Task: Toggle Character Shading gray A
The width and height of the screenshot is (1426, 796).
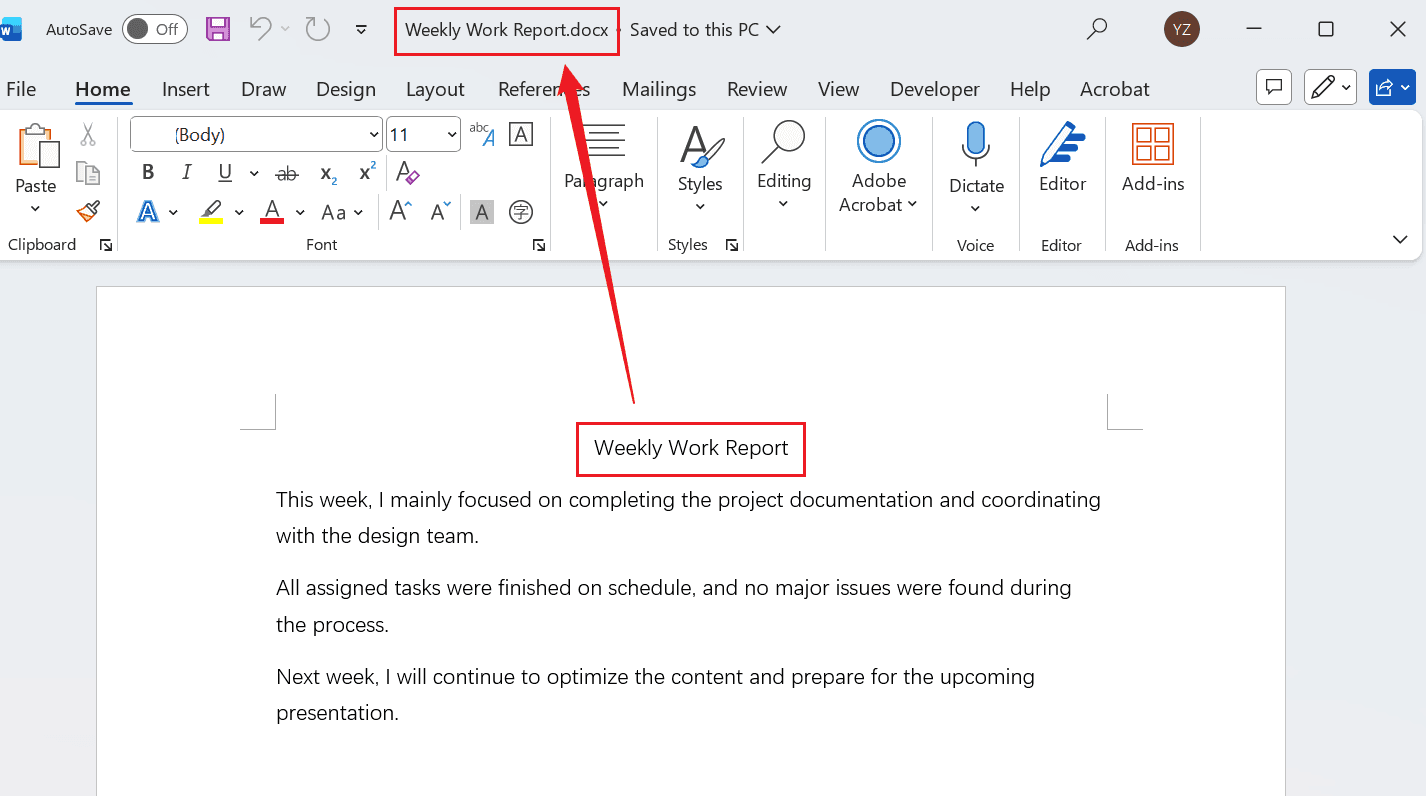Action: pos(482,211)
